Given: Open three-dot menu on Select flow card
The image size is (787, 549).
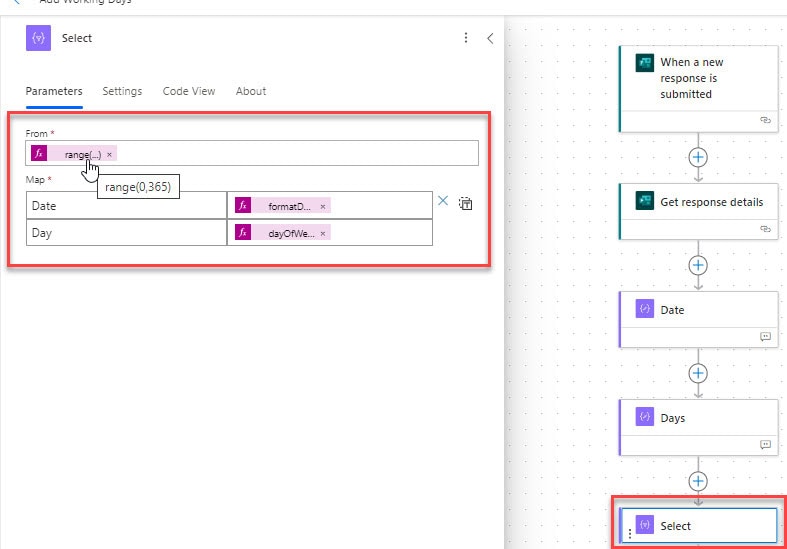Looking at the screenshot, I should click(x=629, y=534).
